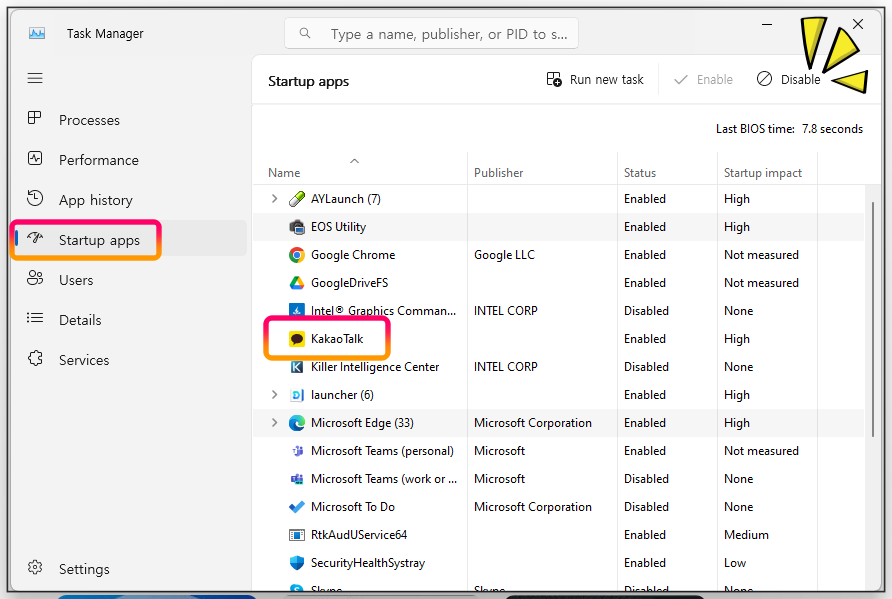Select the KakaoTalk row name
Viewport: 892px width, 599px height.
pyautogui.click(x=337, y=339)
